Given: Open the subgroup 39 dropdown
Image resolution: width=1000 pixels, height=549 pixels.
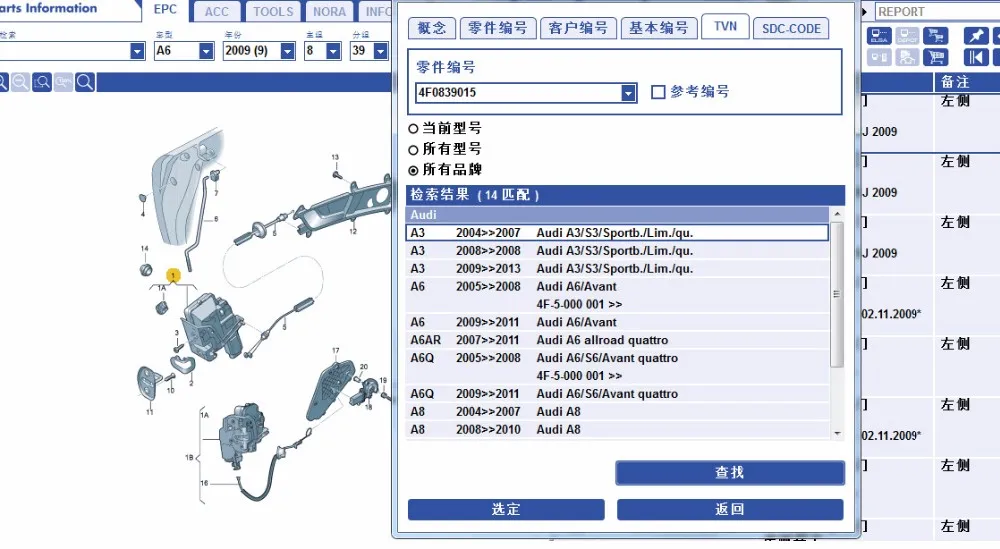Looking at the screenshot, I should [x=381, y=51].
